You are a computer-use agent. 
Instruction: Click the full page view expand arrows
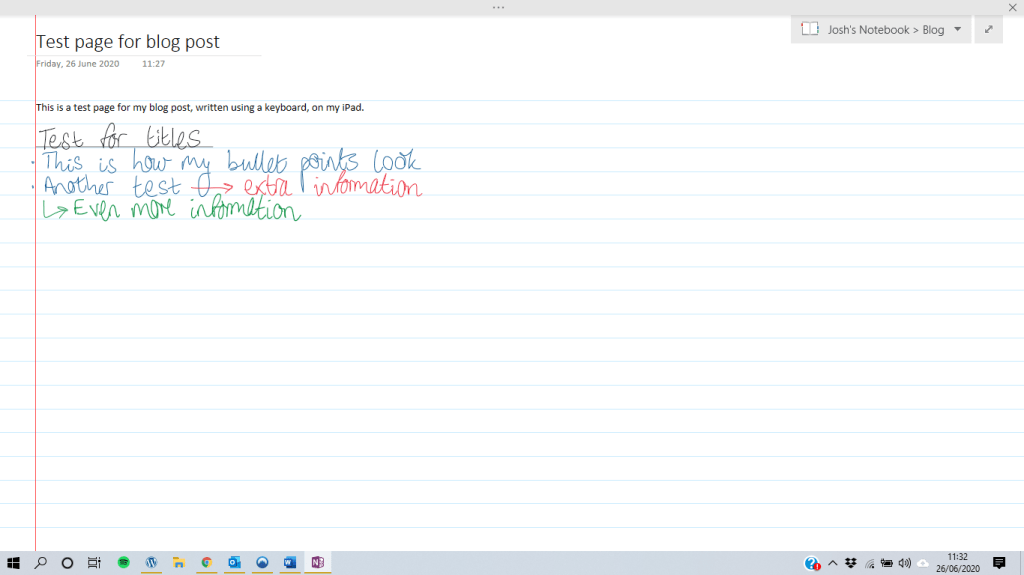pyautogui.click(x=988, y=29)
